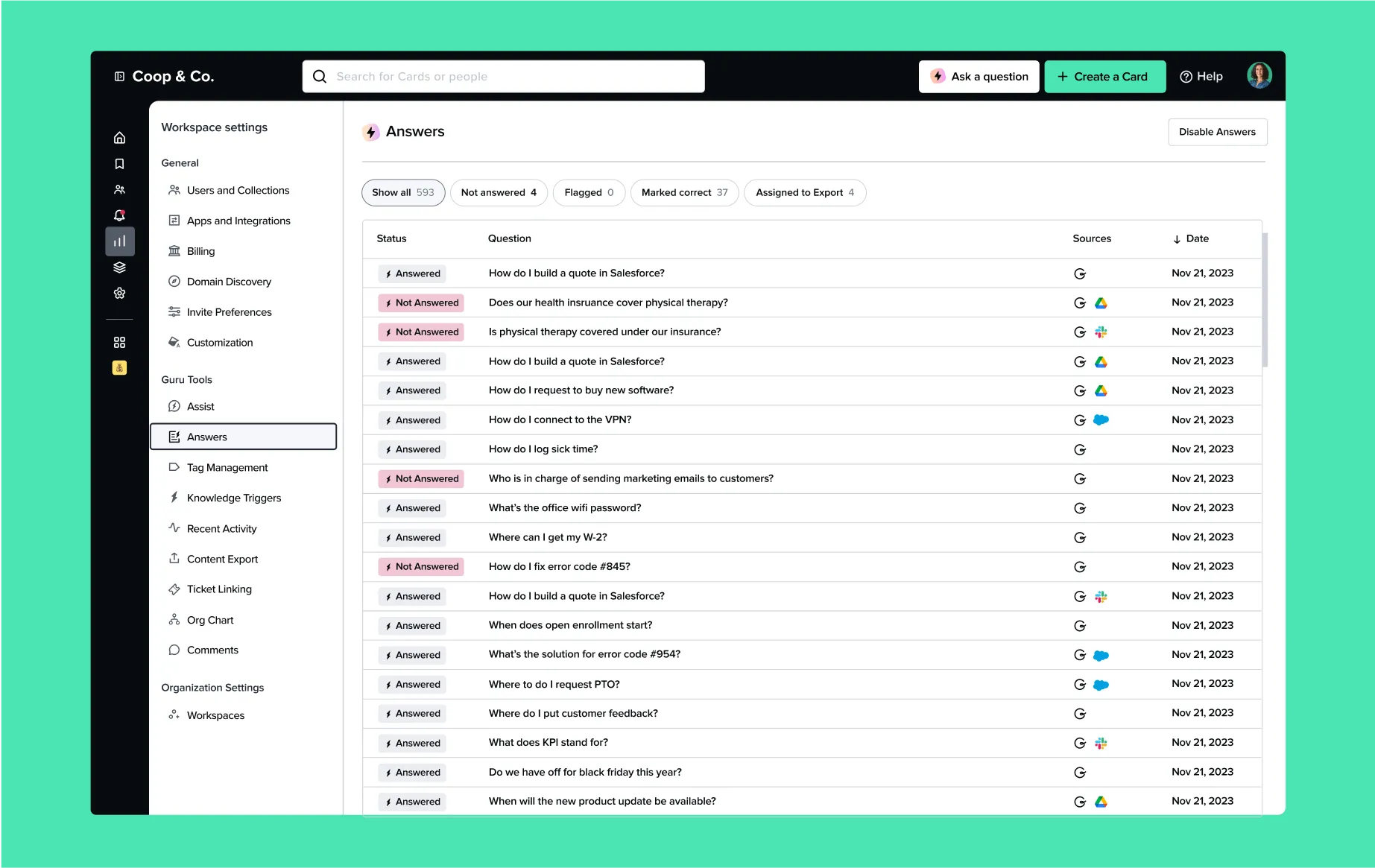1375x868 pixels.
Task: Open notifications via the bell icon
Action: click(x=119, y=215)
